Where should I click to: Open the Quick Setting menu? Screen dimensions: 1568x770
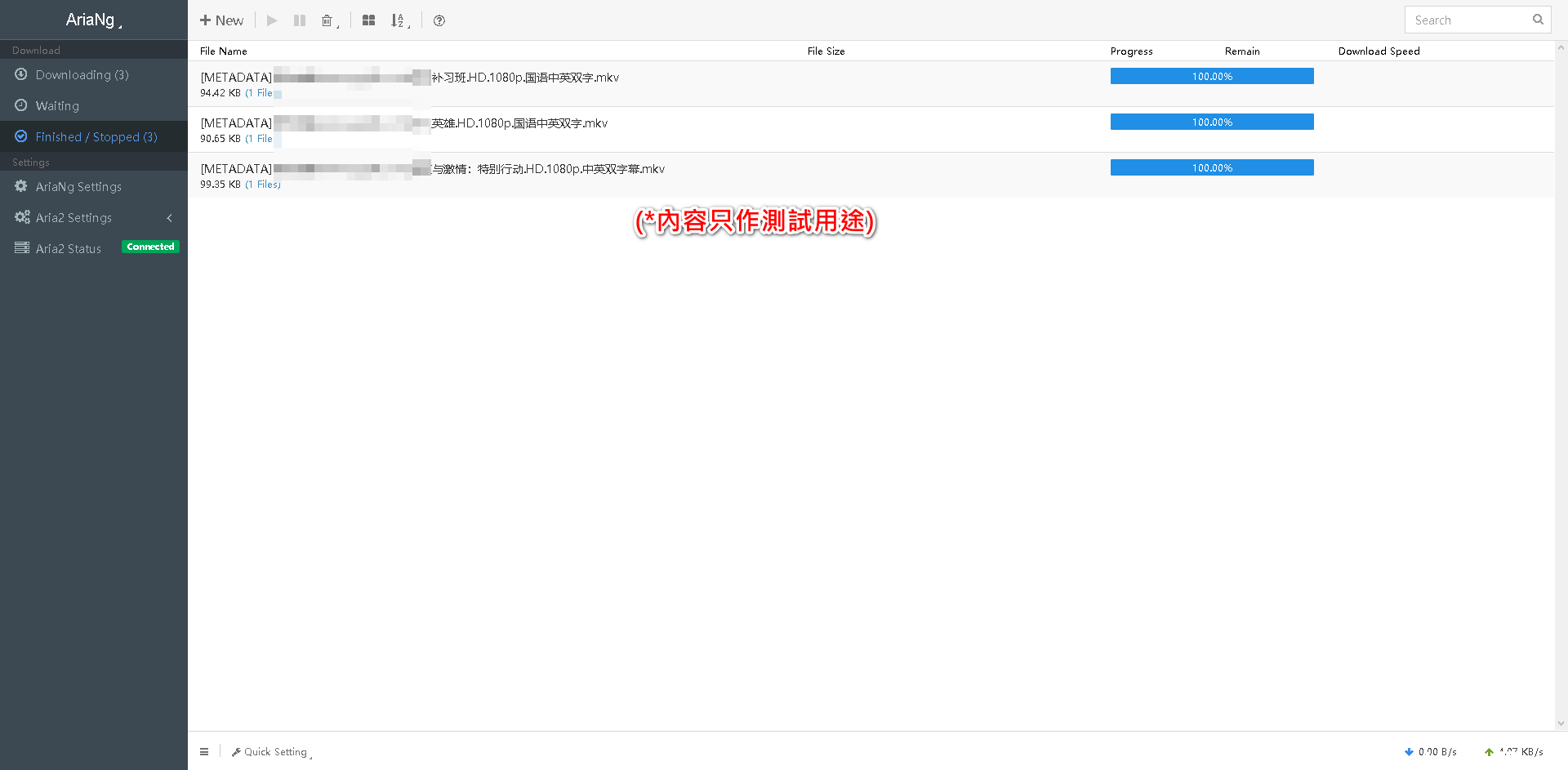click(x=272, y=752)
